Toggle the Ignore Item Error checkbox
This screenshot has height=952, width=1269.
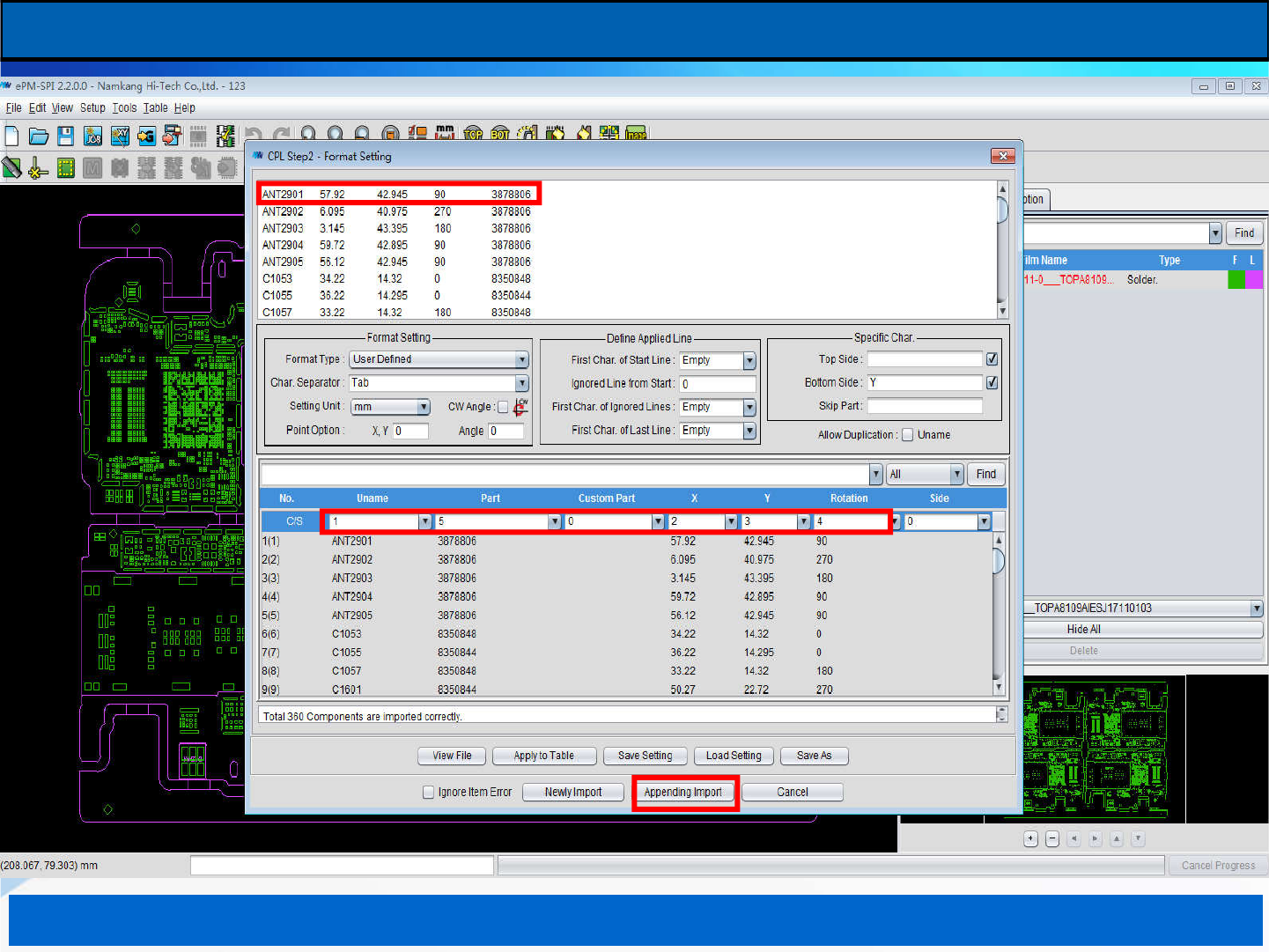[429, 792]
